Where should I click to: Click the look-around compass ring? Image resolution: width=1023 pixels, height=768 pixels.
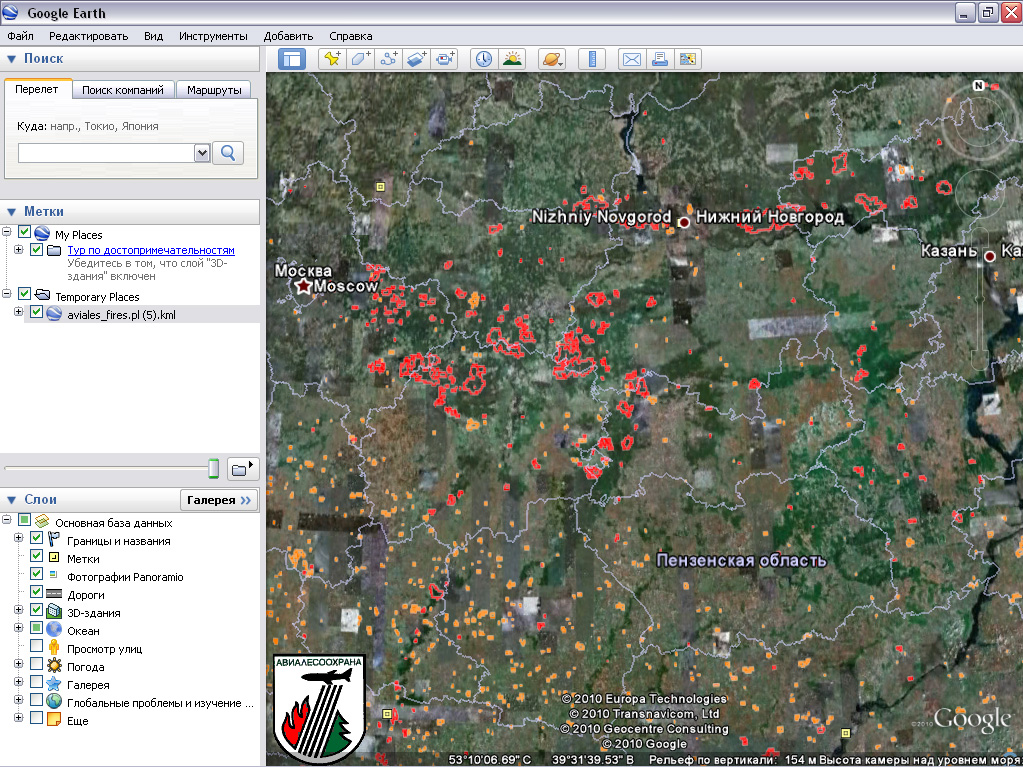point(978,122)
